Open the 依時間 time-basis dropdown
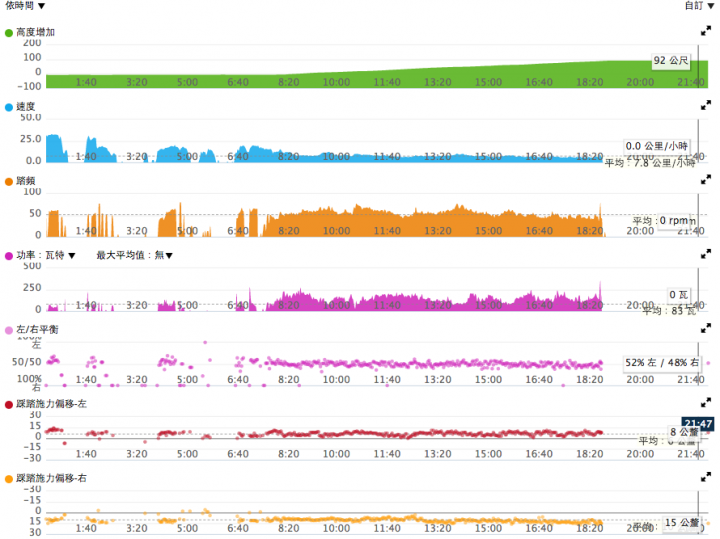Viewport: 720px width, 539px height. [25, 6]
